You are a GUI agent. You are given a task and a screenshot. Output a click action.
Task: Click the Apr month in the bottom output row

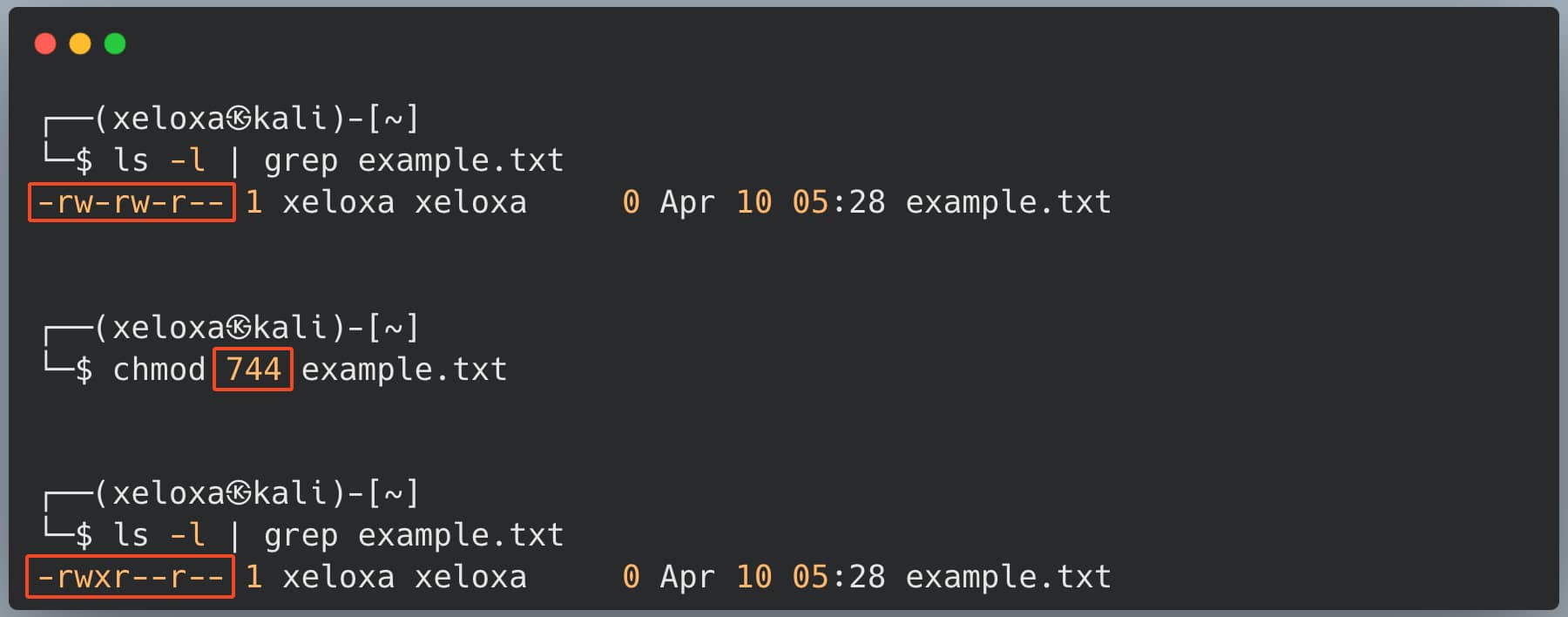pyautogui.click(x=687, y=577)
